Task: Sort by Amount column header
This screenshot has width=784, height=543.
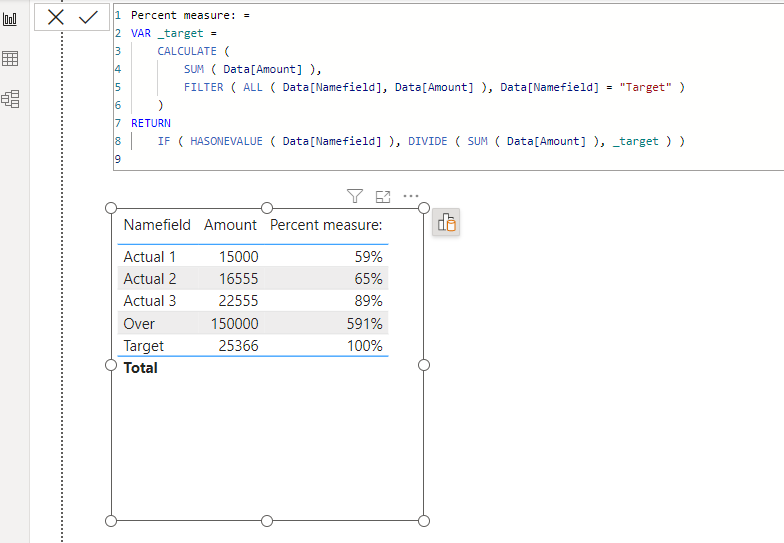Action: (230, 225)
